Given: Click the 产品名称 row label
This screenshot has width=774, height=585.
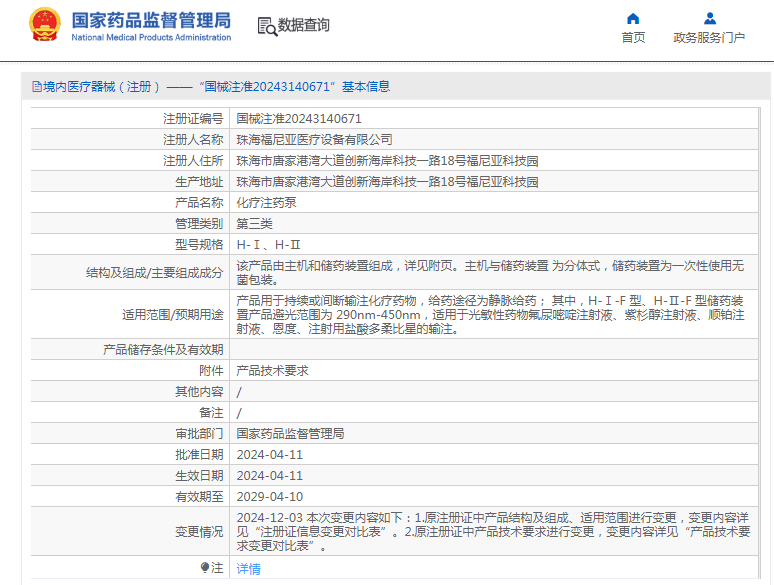Looking at the screenshot, I should point(199,203).
